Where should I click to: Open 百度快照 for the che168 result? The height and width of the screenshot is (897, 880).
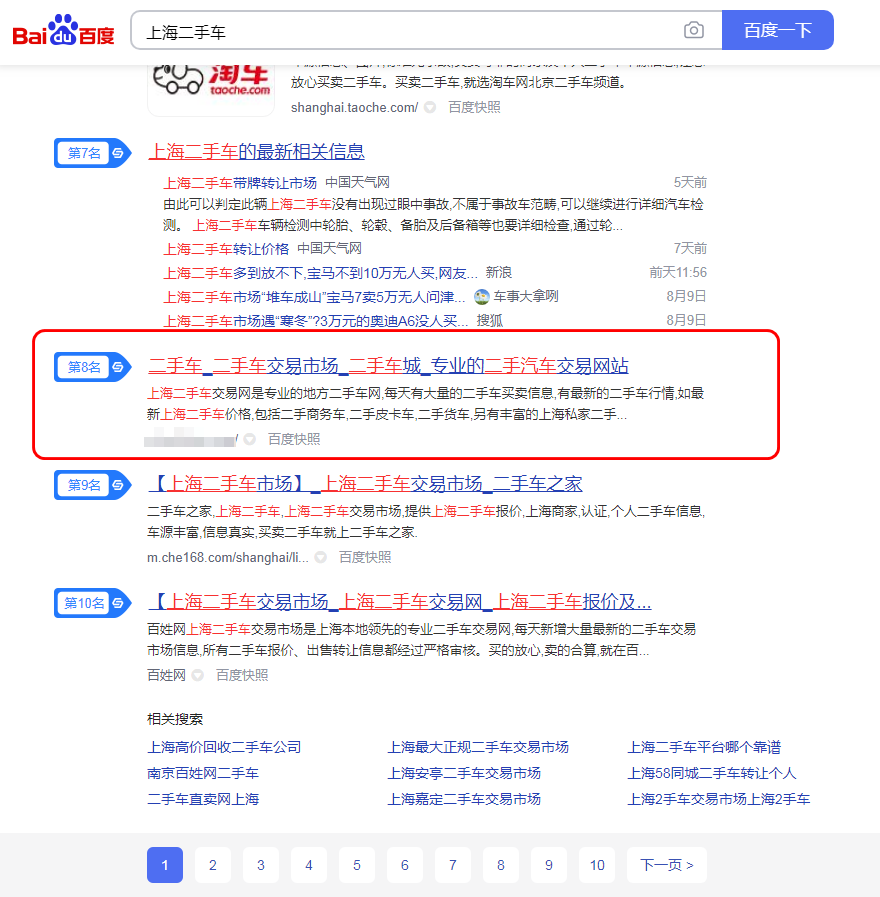coord(365,557)
